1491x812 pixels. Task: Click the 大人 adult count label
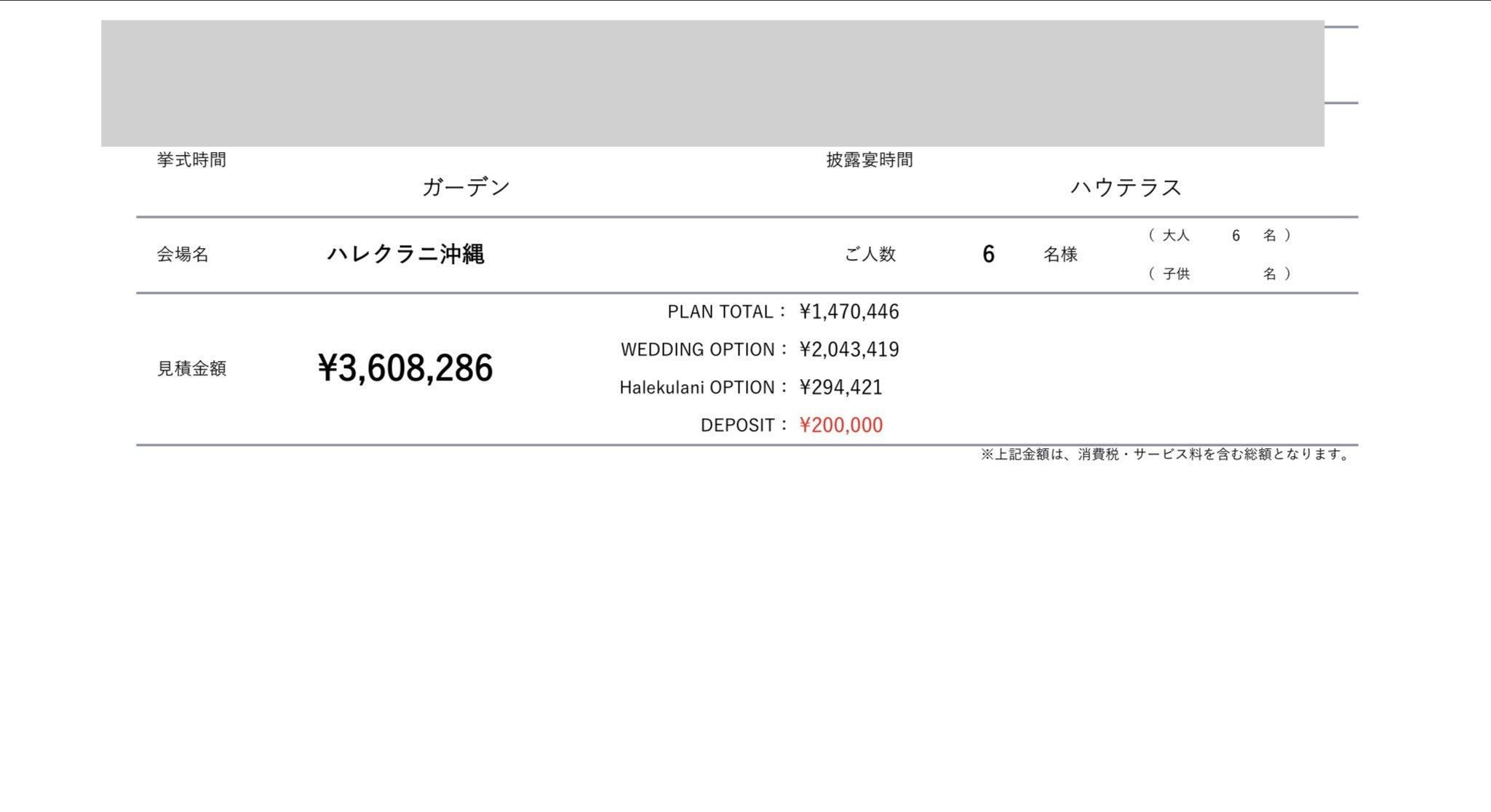point(1175,236)
